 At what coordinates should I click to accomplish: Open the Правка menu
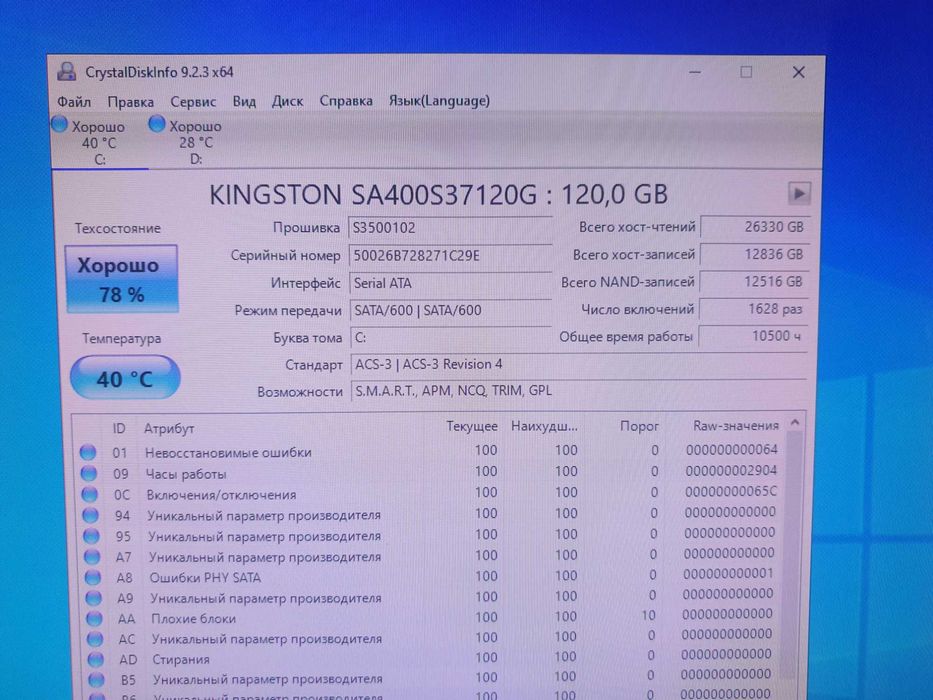130,102
